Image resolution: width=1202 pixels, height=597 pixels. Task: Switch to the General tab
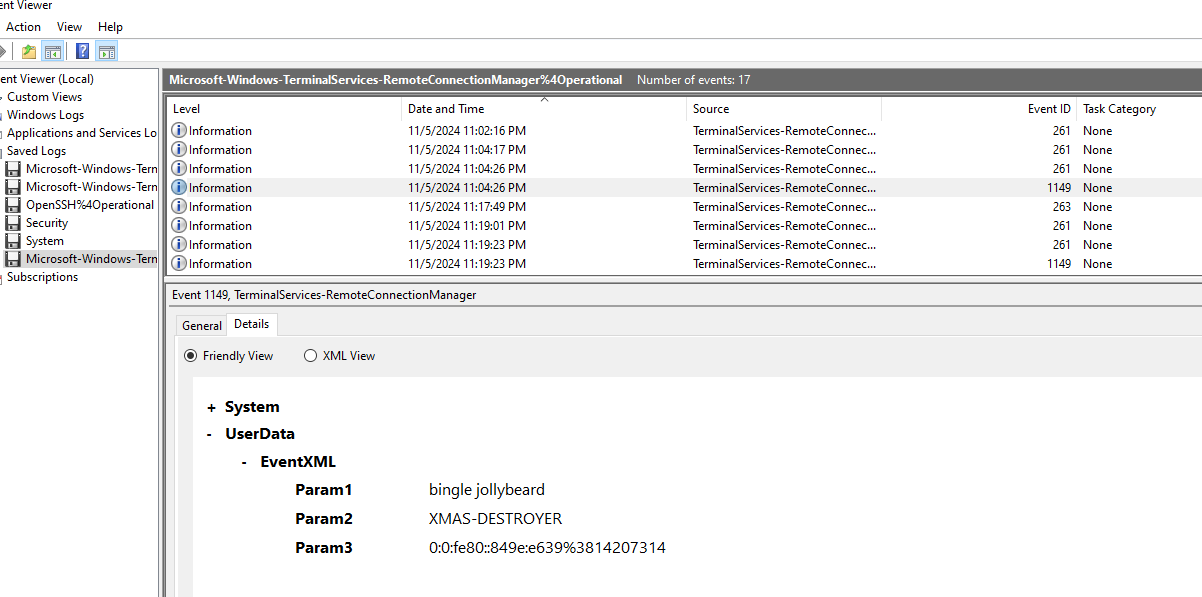202,325
